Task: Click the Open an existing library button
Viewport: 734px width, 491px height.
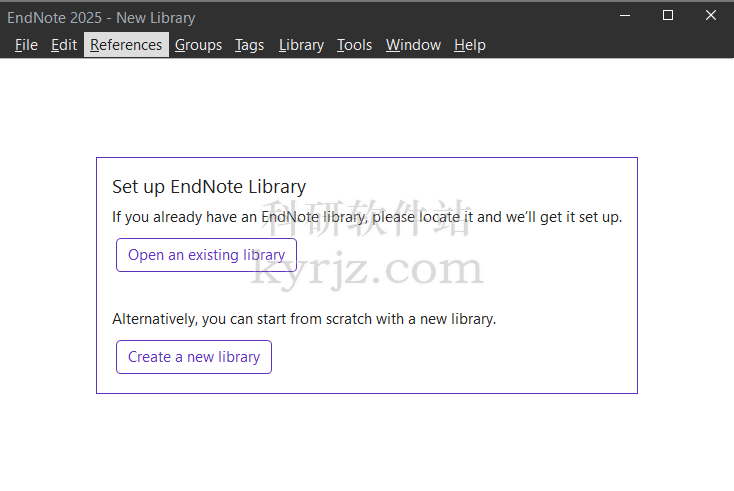Action: point(206,255)
